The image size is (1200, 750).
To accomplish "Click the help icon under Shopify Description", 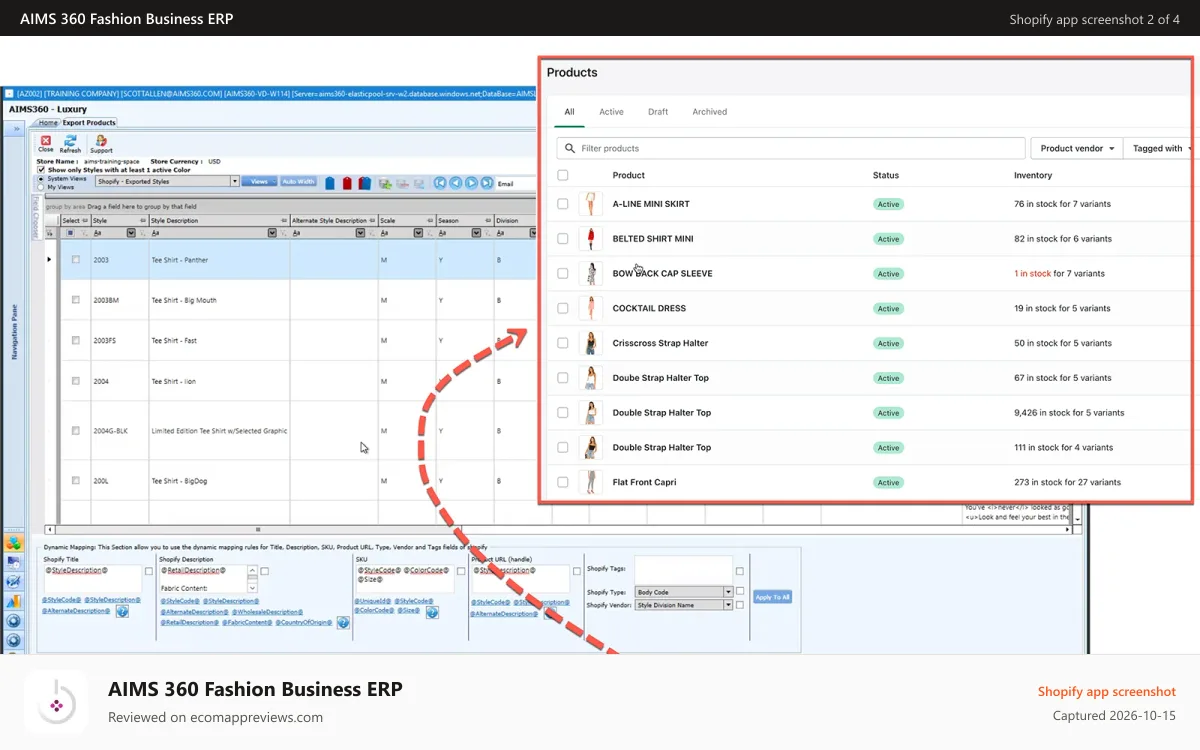I will click(343, 622).
